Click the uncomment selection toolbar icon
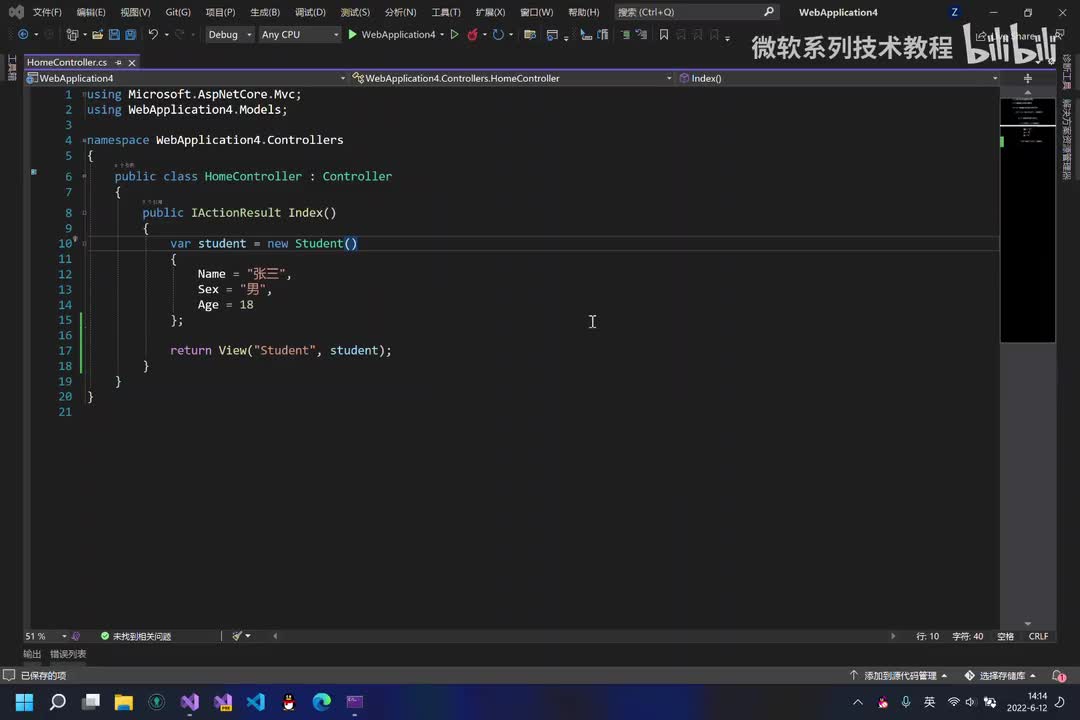 pyautogui.click(x=641, y=34)
